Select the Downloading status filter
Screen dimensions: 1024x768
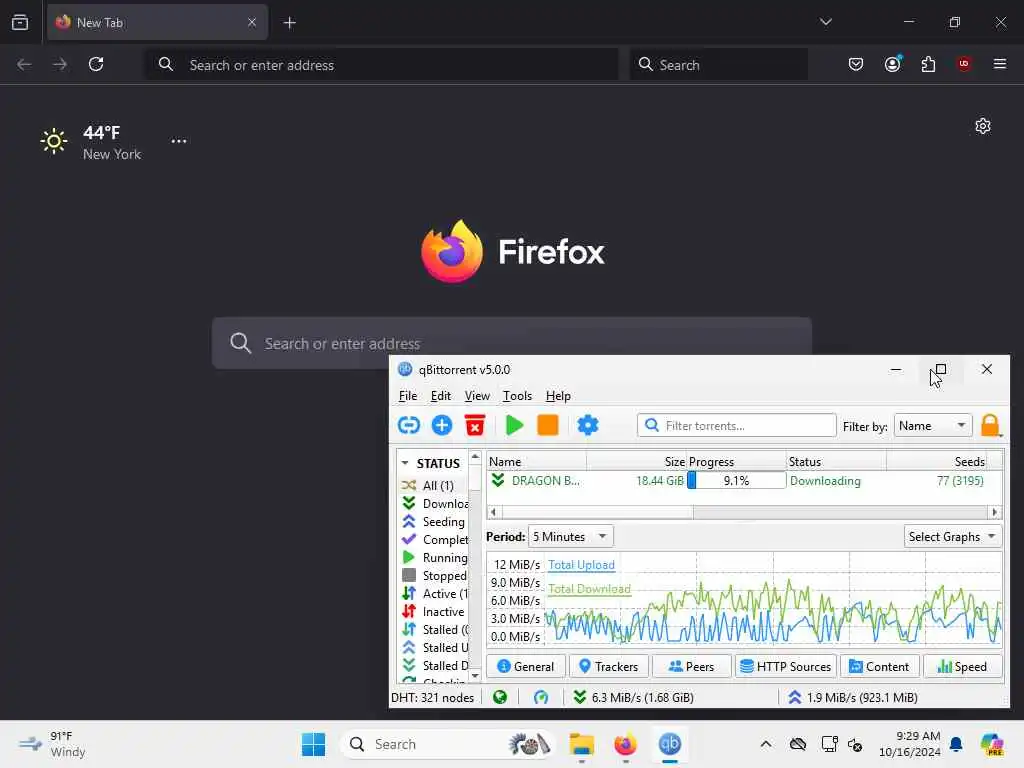click(x=434, y=504)
